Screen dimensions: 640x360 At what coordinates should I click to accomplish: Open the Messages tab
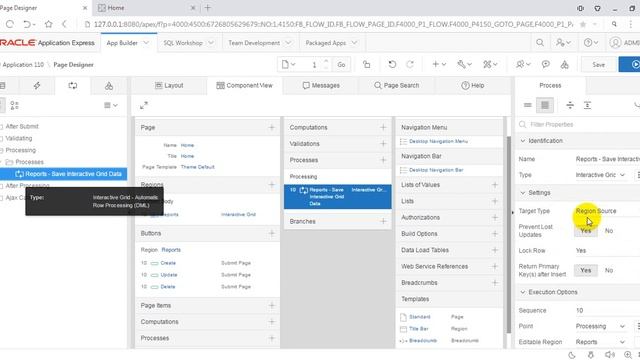[x=321, y=85]
